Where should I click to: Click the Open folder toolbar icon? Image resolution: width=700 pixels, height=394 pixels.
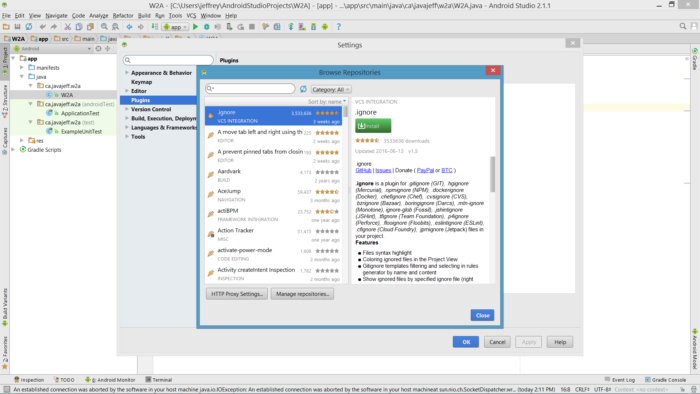[6, 27]
